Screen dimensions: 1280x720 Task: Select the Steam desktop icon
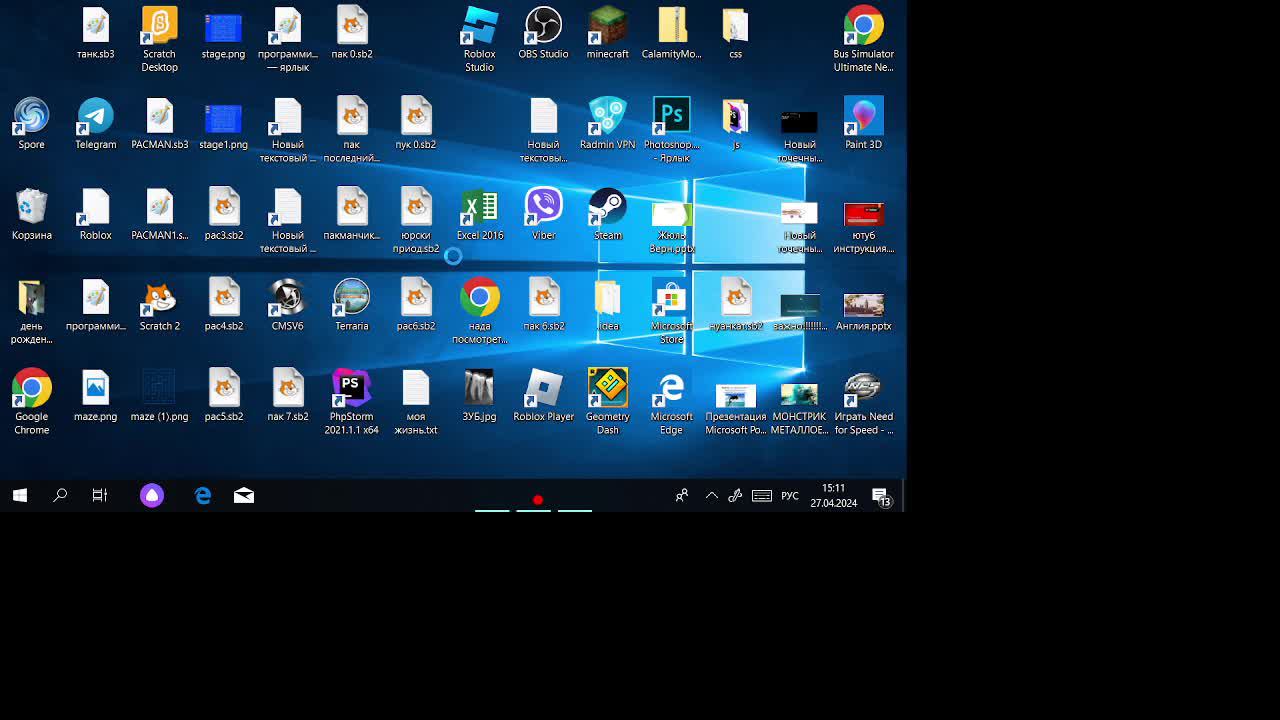pyautogui.click(x=607, y=214)
